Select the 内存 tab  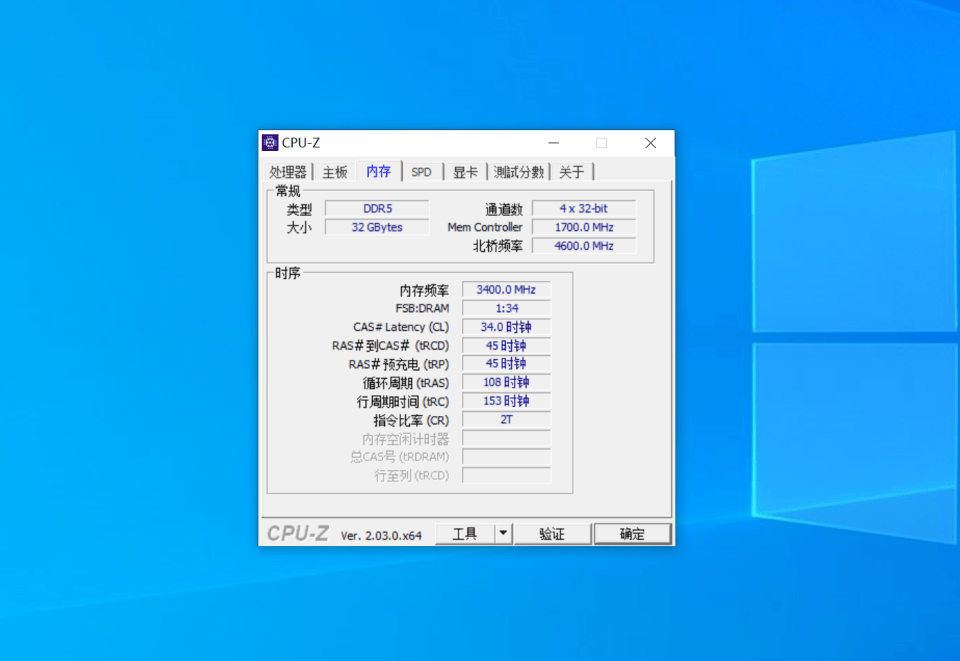click(x=377, y=171)
